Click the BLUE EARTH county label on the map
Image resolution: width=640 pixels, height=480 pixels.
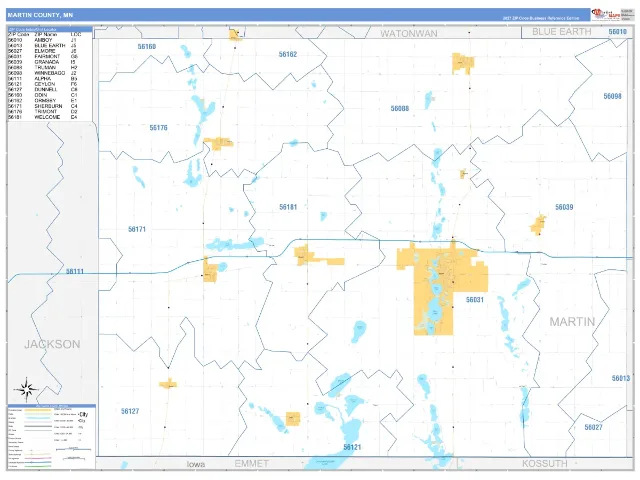562,32
